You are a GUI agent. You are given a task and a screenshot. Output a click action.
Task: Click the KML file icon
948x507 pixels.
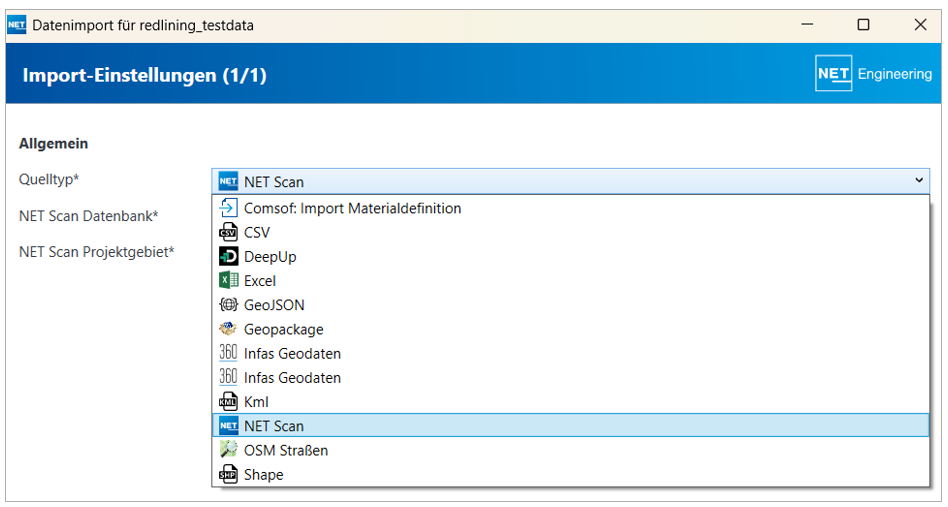(x=228, y=401)
